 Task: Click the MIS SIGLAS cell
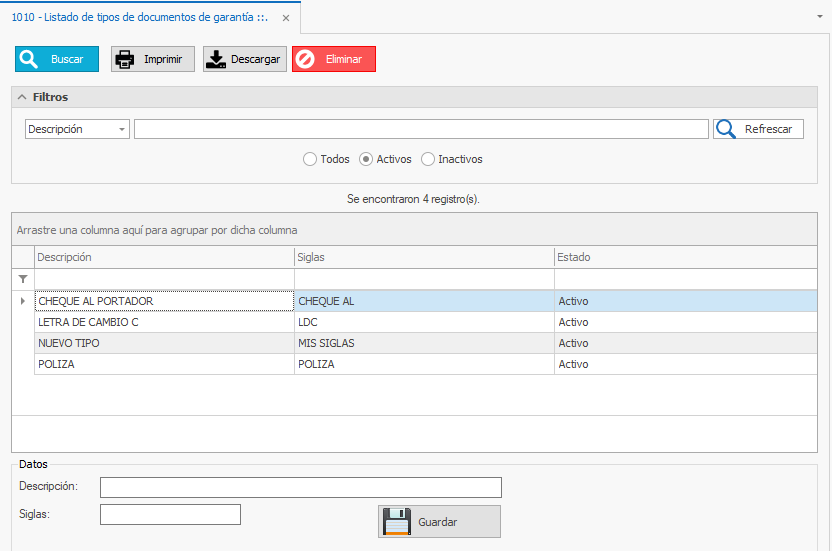424,343
